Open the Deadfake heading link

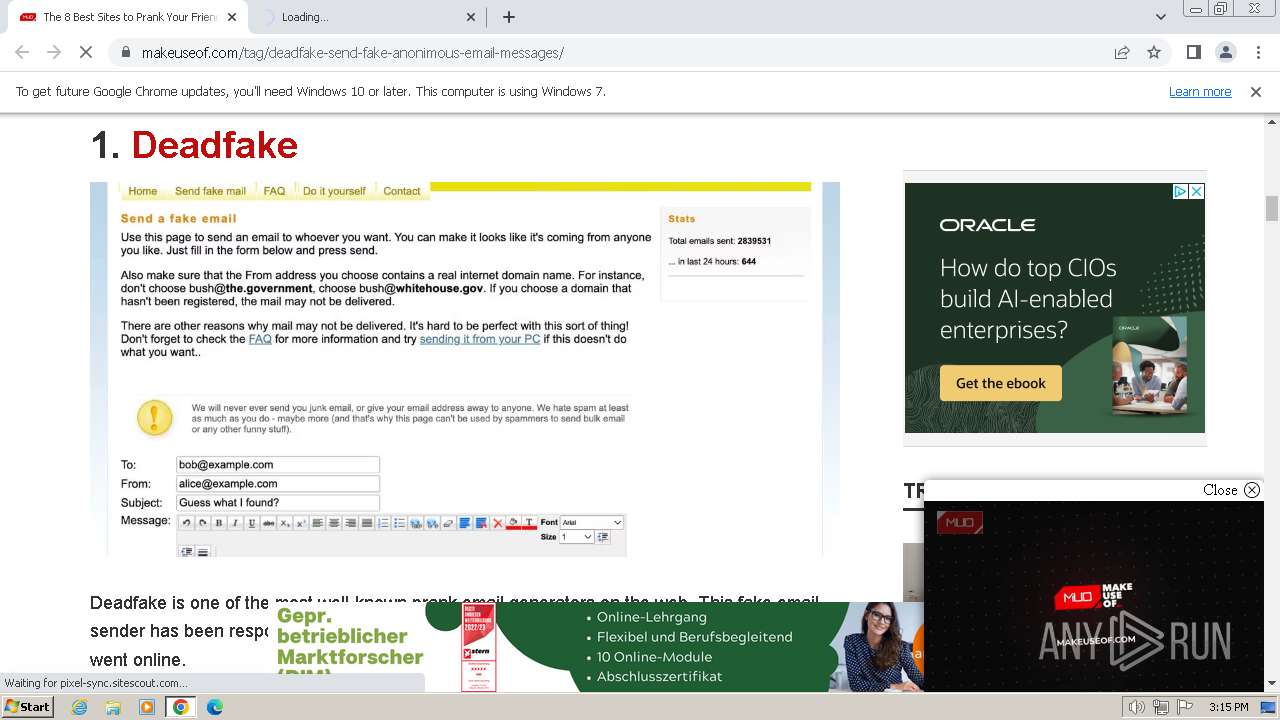[x=214, y=146]
